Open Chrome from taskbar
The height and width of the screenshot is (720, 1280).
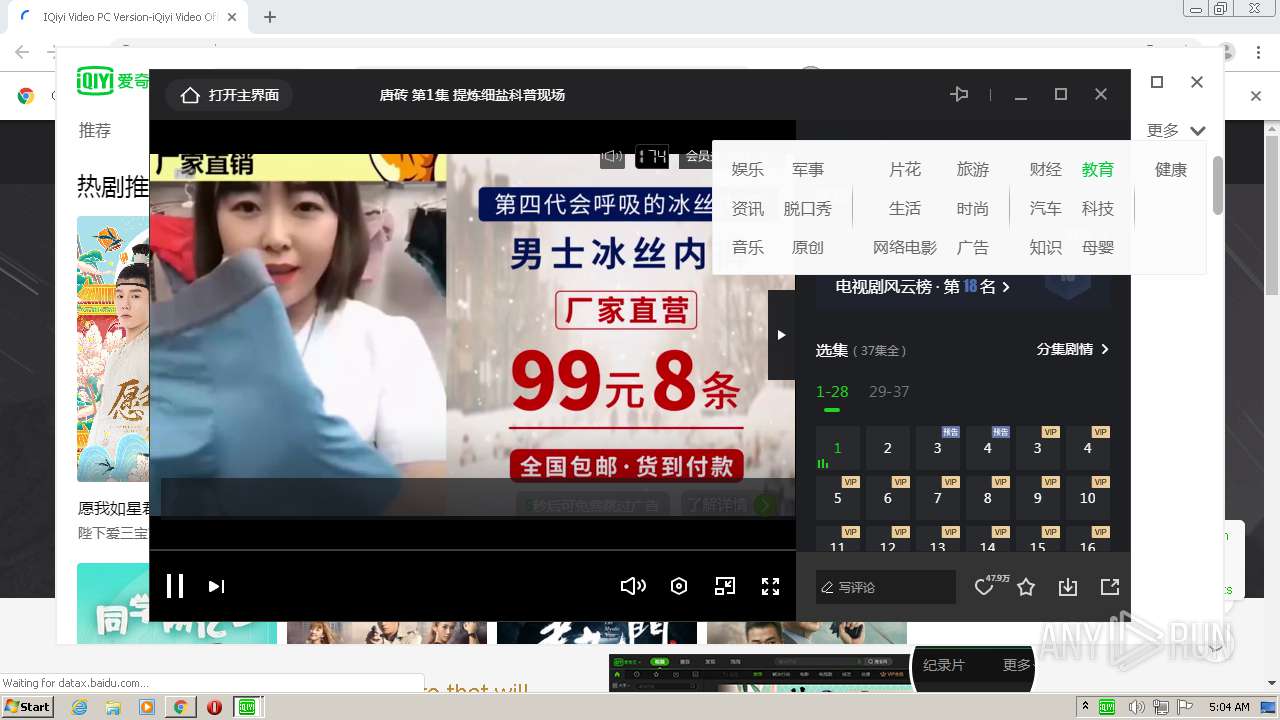[180, 707]
